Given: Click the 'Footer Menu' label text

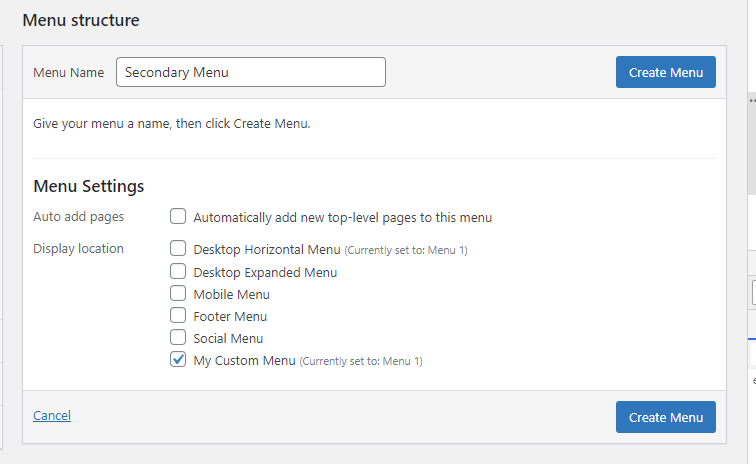Looking at the screenshot, I should click(x=230, y=316).
